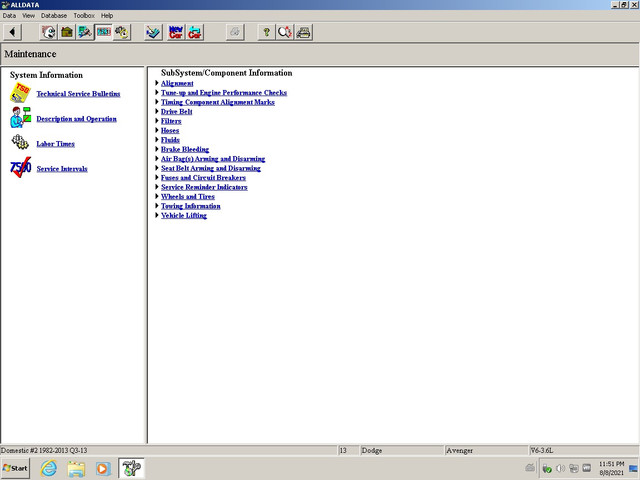This screenshot has height=480, width=640.
Task: Open the View menu
Action: point(28,16)
